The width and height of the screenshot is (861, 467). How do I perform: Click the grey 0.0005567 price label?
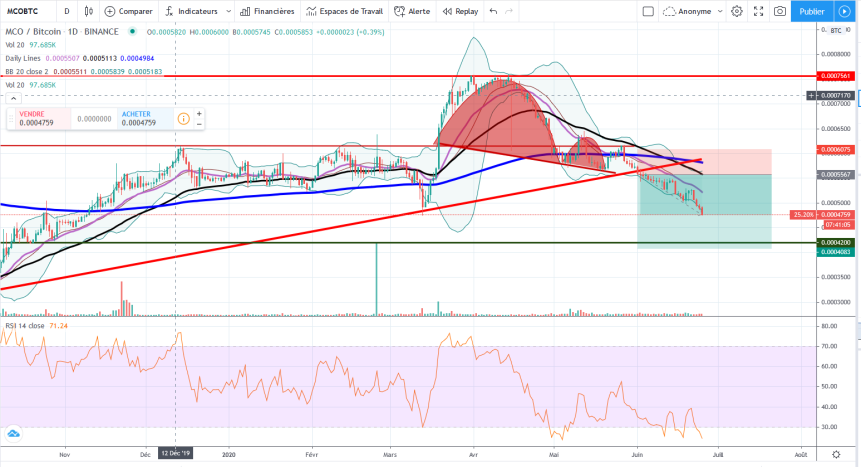pyautogui.click(x=835, y=175)
